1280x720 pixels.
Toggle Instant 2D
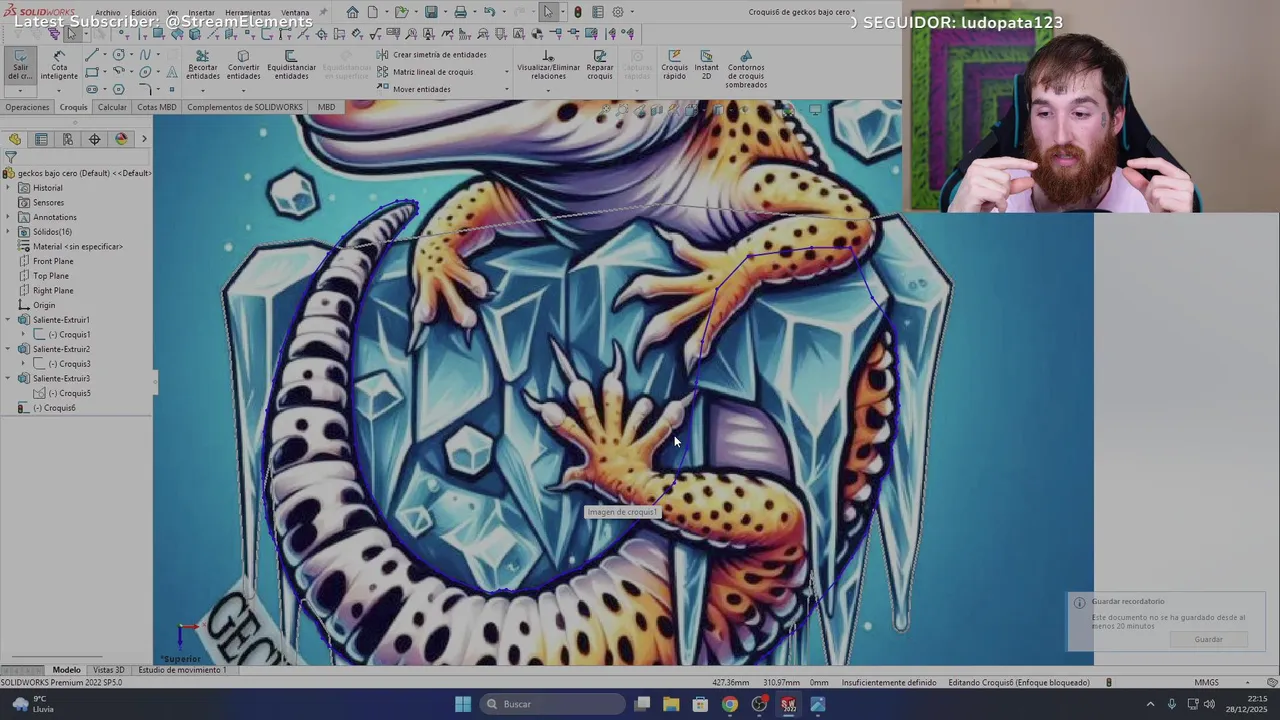(706, 65)
